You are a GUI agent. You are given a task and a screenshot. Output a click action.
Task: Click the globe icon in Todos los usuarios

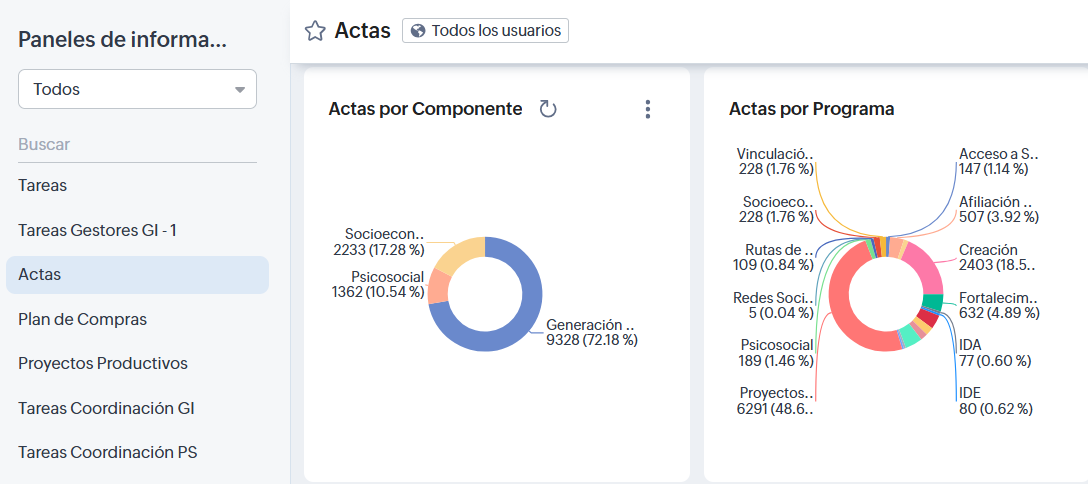pos(418,31)
